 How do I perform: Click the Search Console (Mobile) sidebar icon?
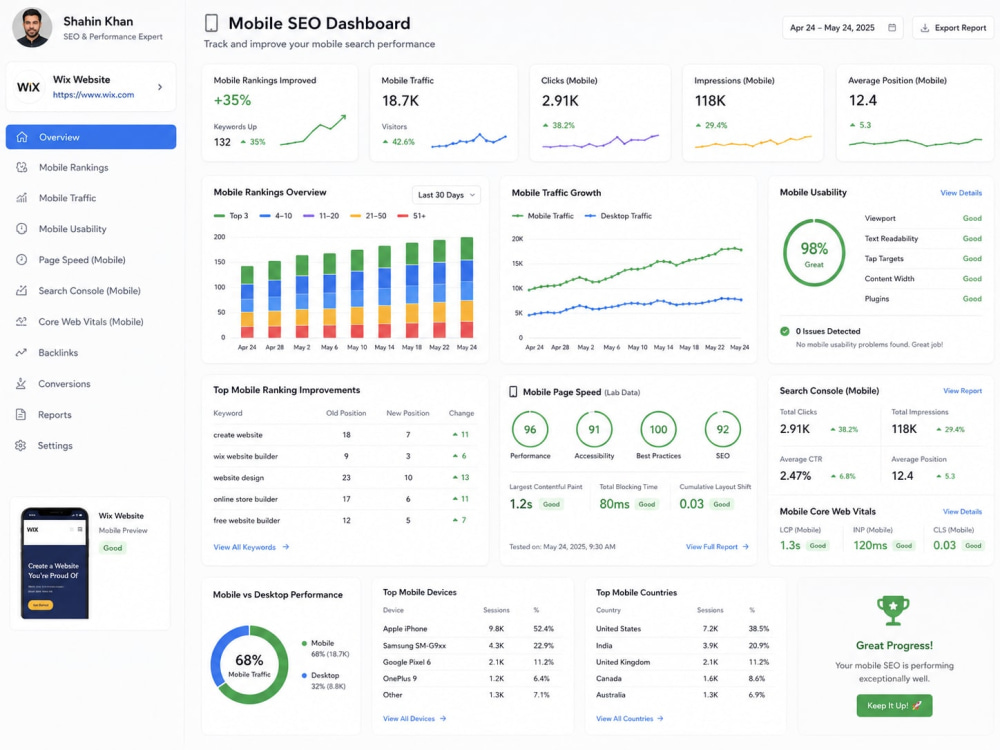click(22, 290)
